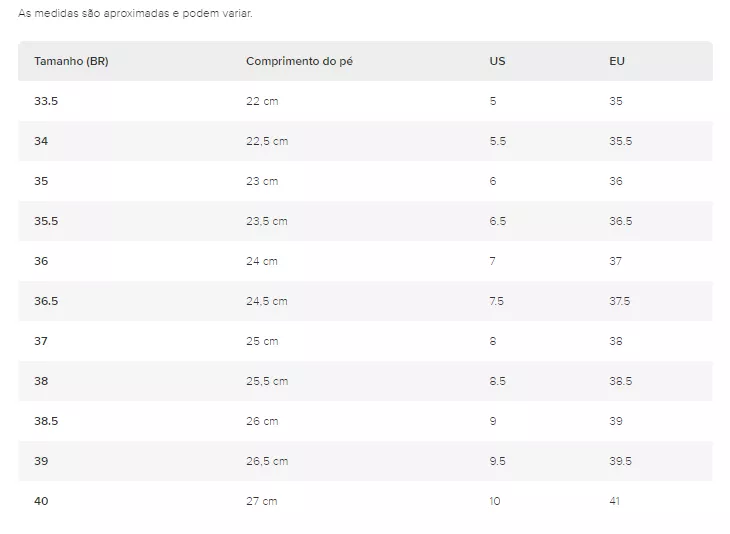Select the EU size 41 cell
730x534 pixels.
615,501
